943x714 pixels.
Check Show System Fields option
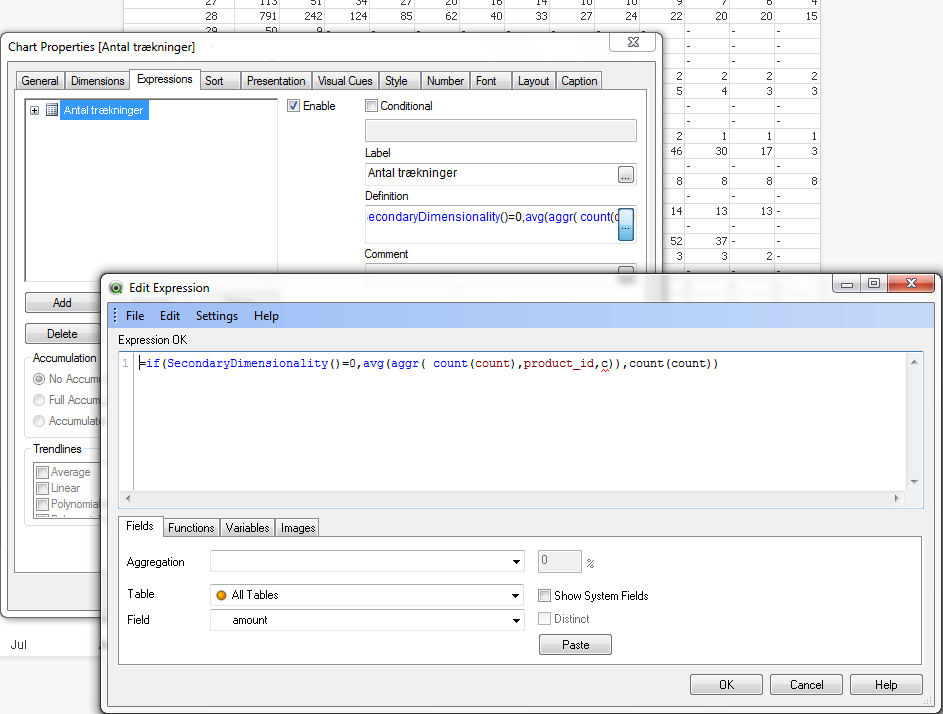coord(545,596)
